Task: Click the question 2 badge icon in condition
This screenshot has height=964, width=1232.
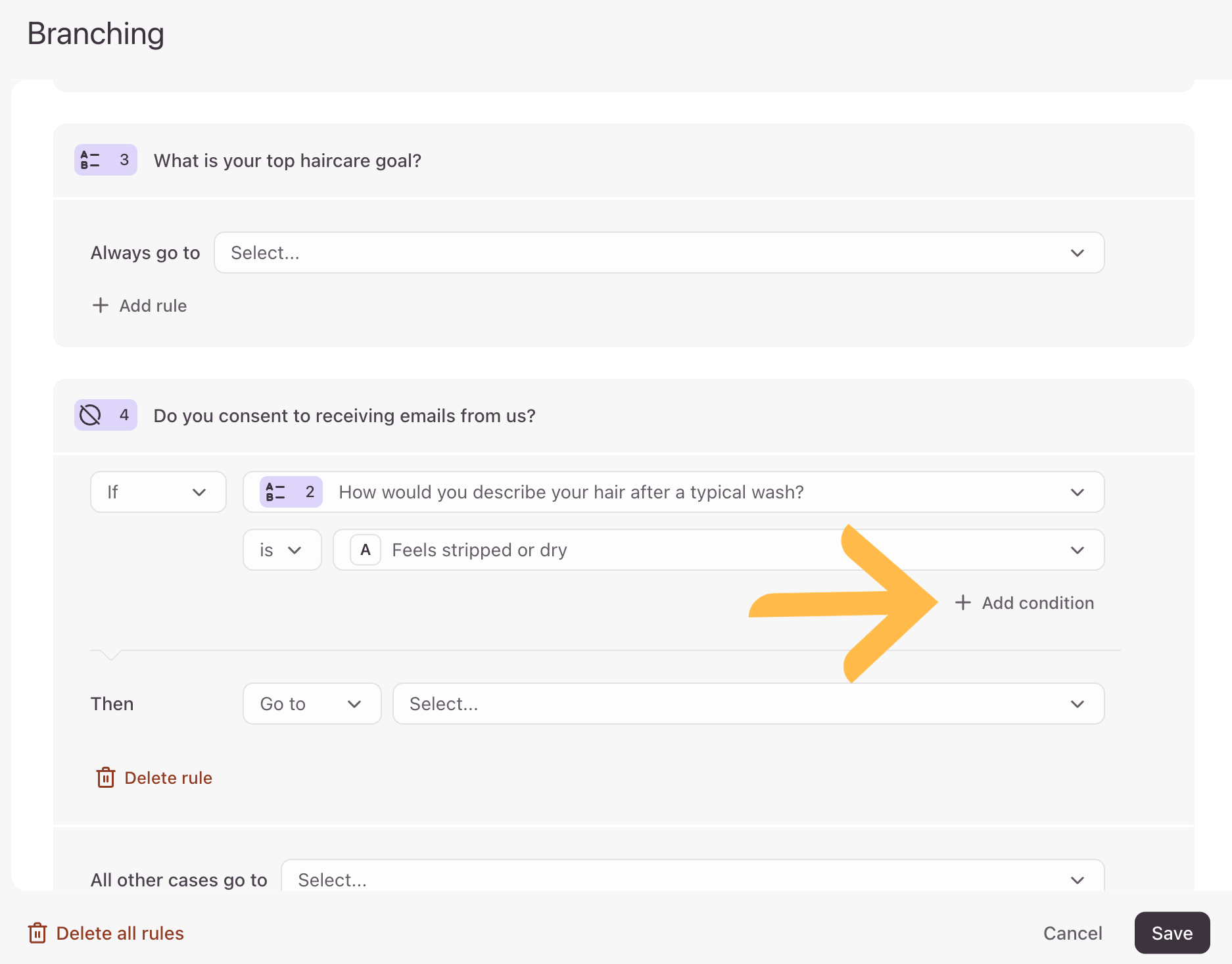Action: [275, 492]
